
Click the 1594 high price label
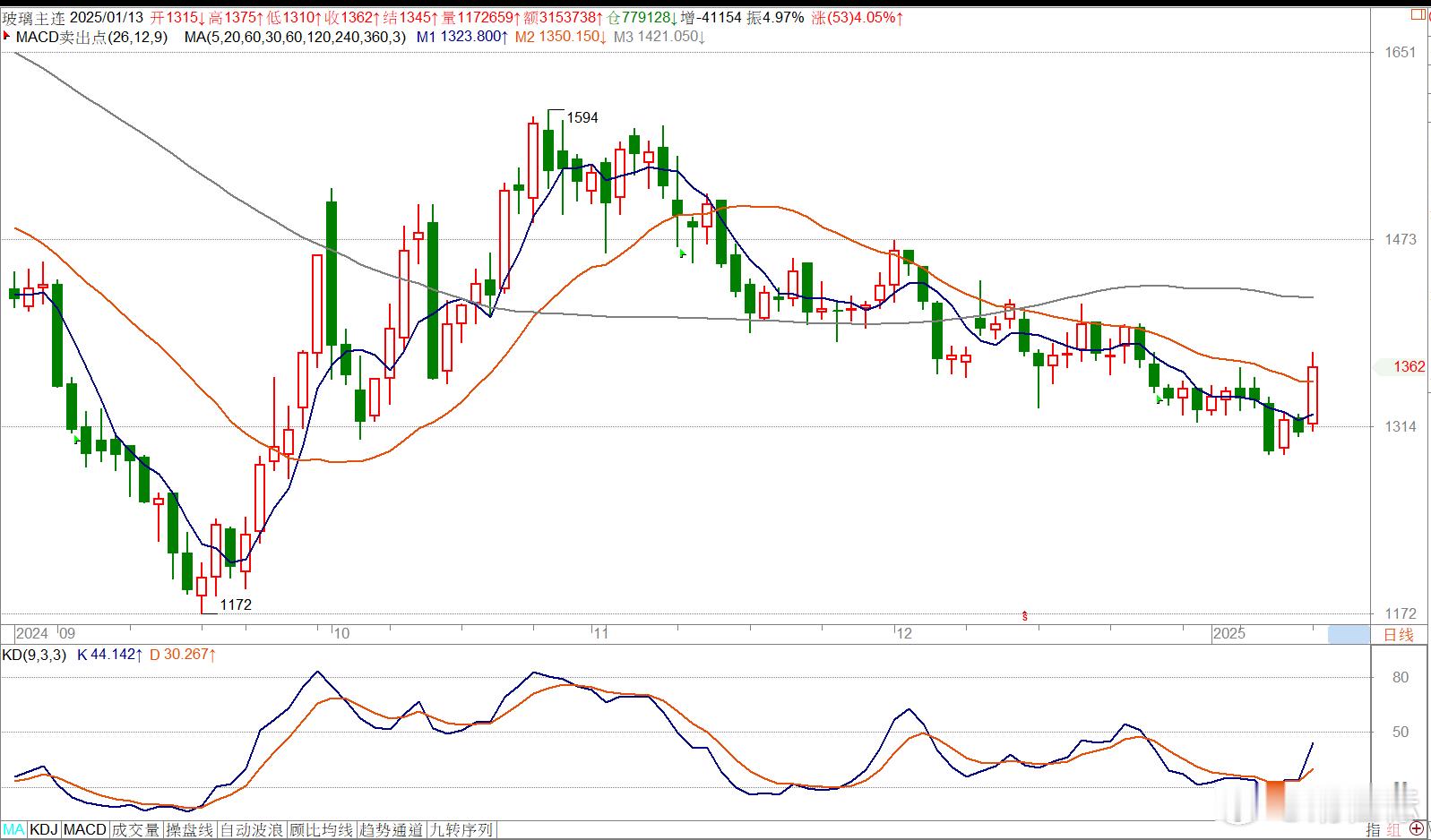[x=582, y=117]
